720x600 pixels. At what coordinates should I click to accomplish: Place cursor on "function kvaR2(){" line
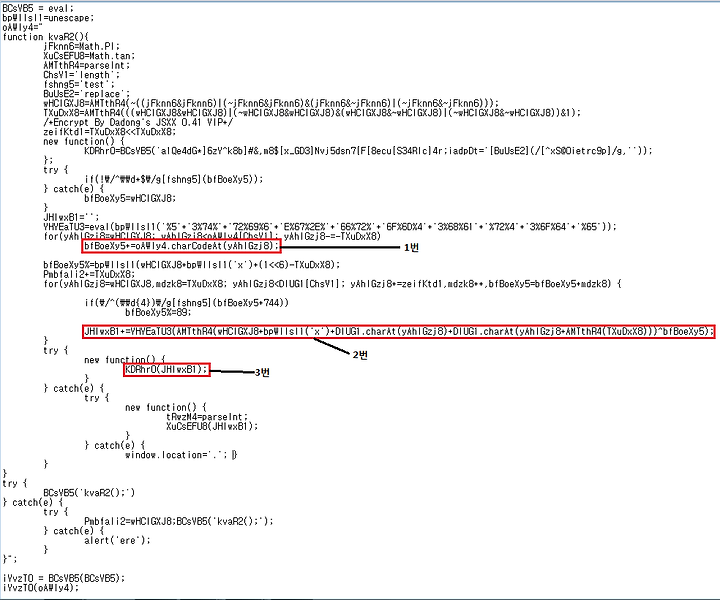click(x=45, y=37)
